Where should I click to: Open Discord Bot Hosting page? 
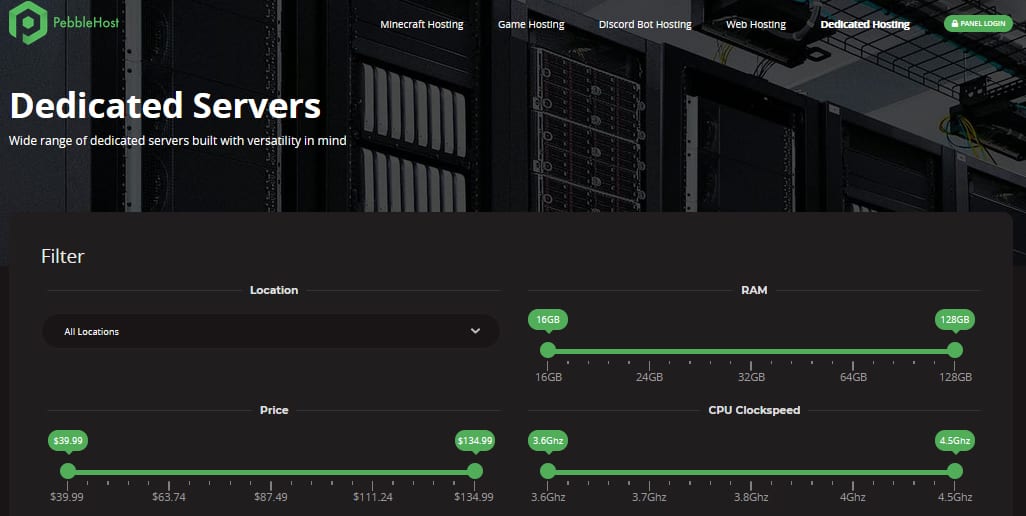645,24
